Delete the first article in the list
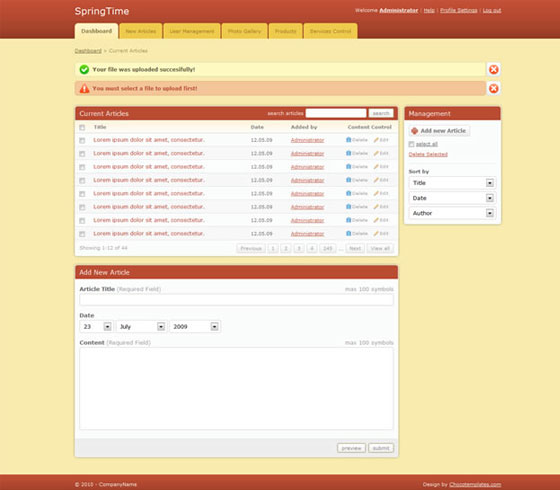The image size is (560, 490). 356,140
